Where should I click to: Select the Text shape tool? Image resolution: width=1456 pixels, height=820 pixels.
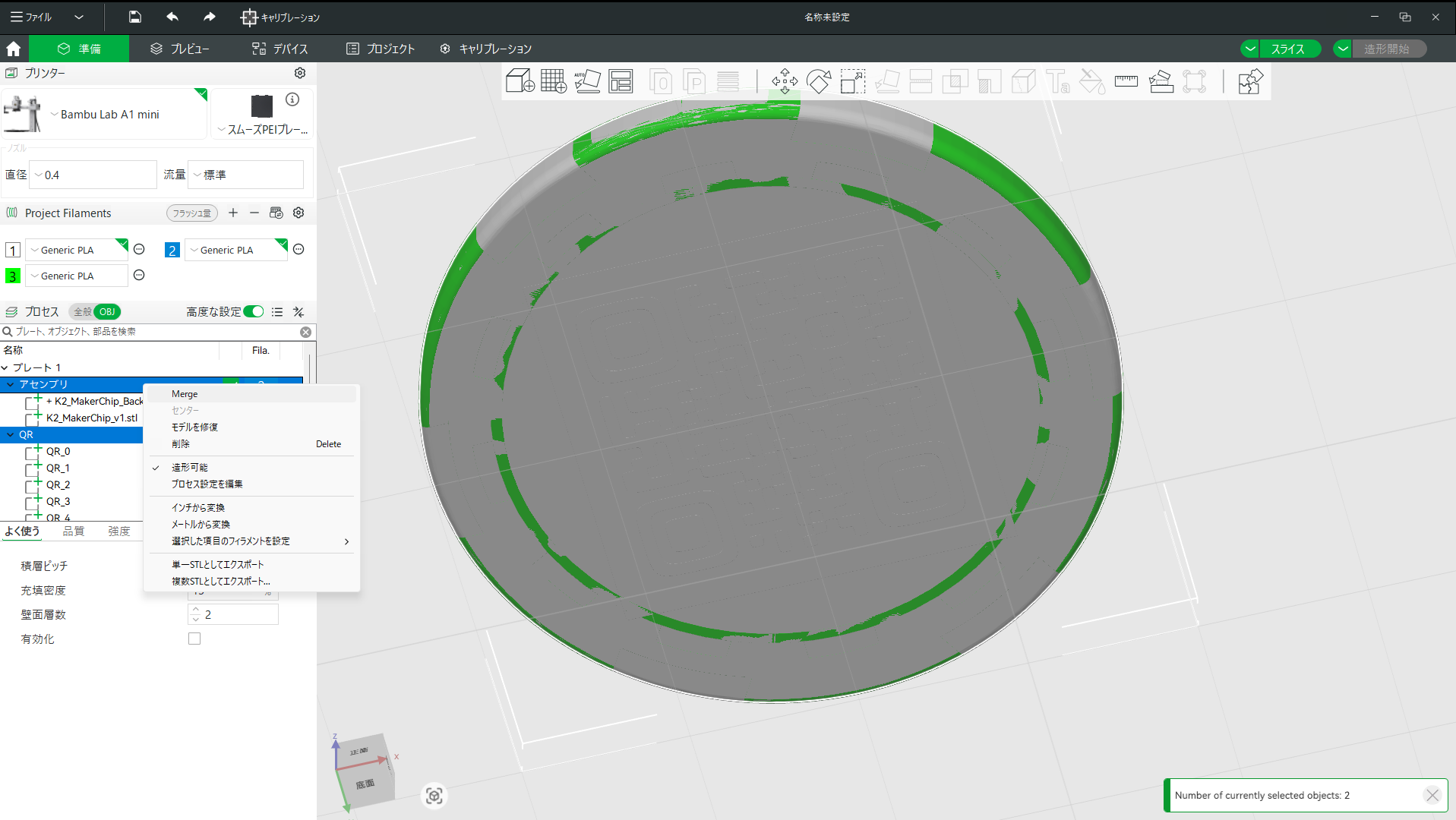pyautogui.click(x=1058, y=80)
